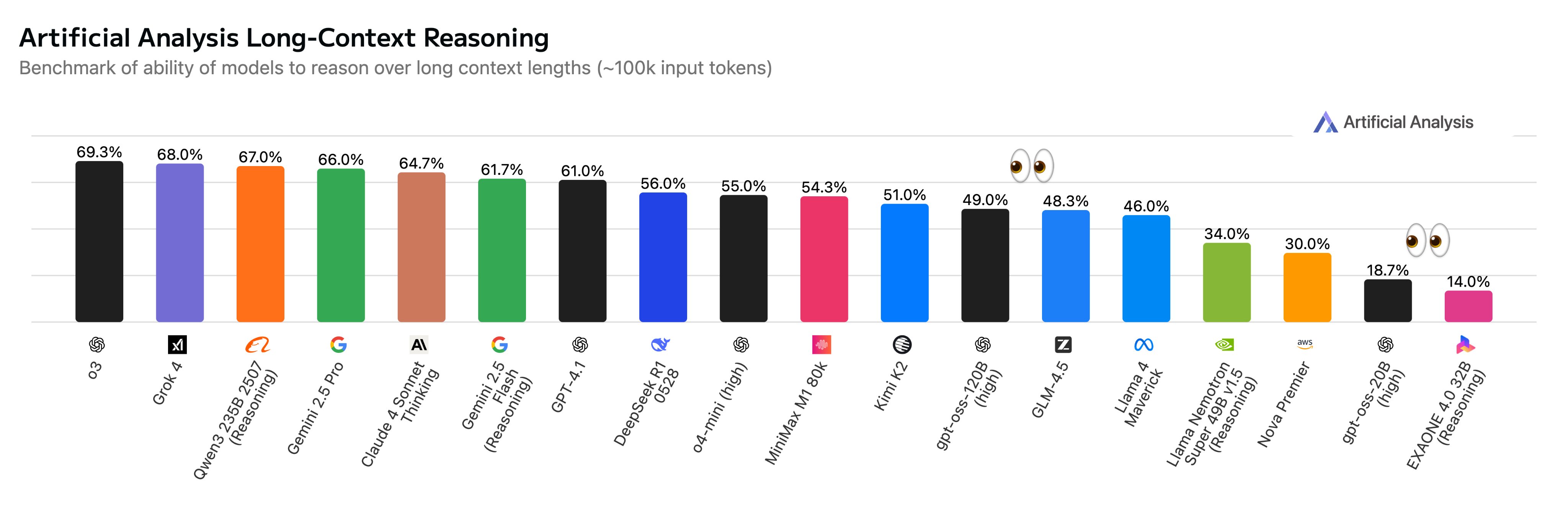Click the NVIDIA logo icon
The height and width of the screenshot is (507, 1568).
(1224, 345)
